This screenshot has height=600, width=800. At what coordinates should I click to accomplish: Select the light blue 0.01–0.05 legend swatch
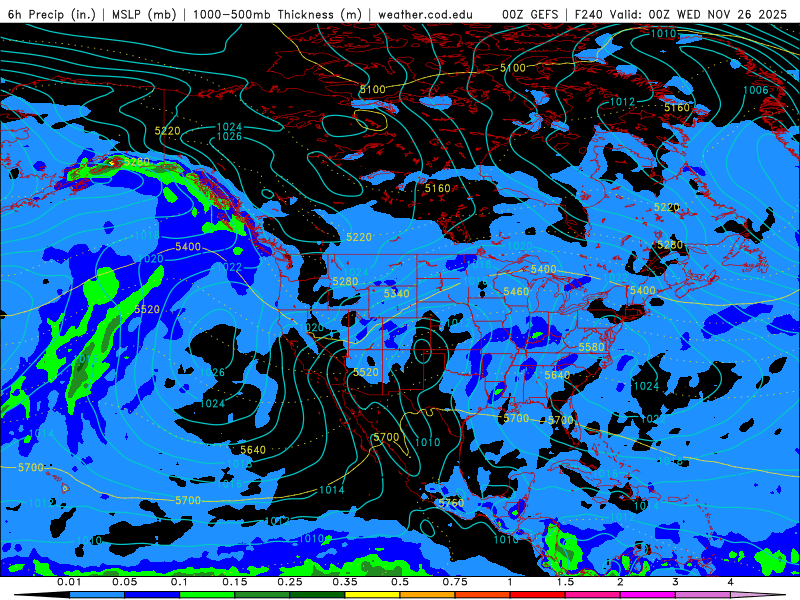pyautogui.click(x=97, y=595)
